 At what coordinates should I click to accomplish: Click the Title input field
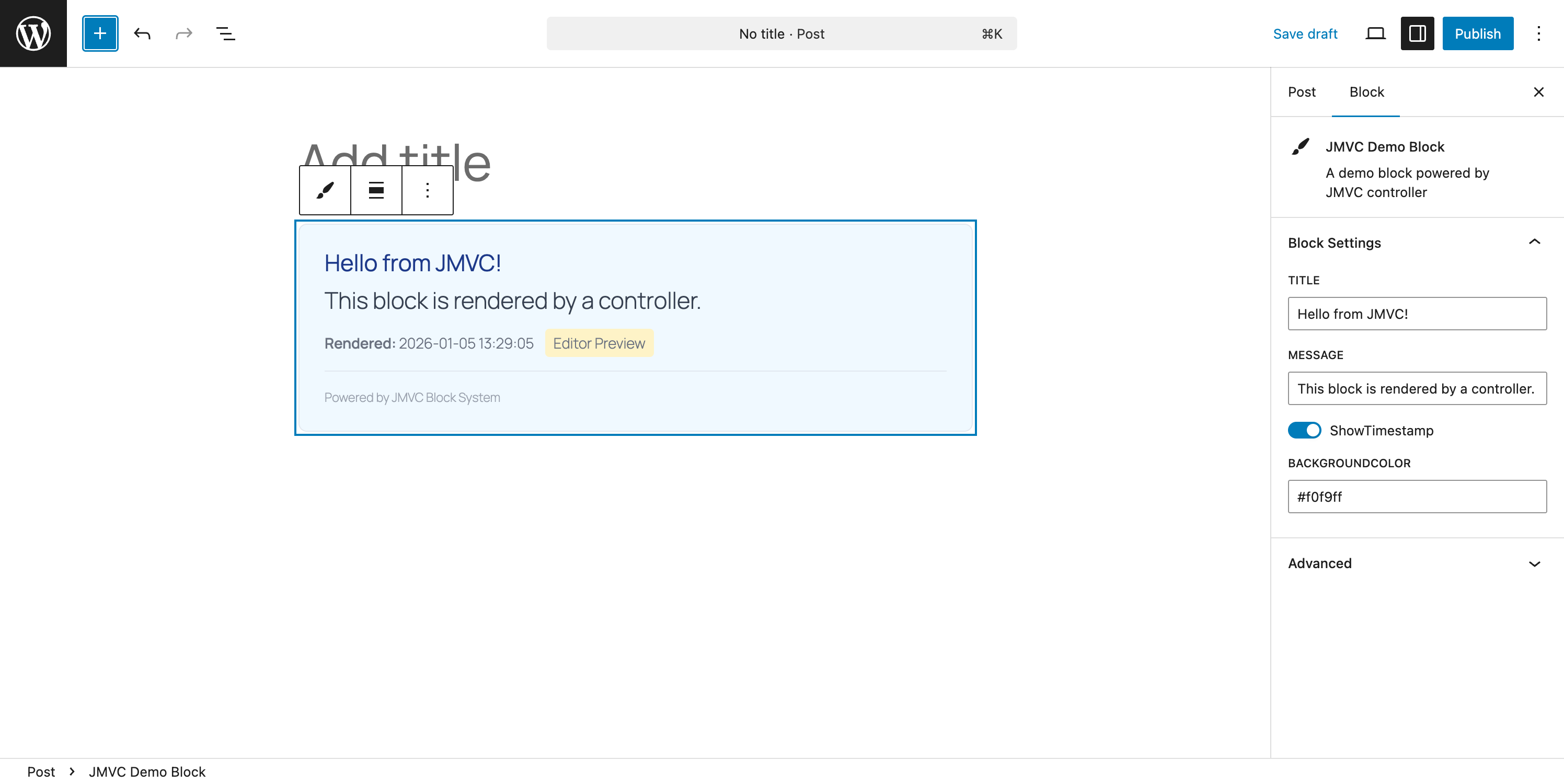(1417, 314)
